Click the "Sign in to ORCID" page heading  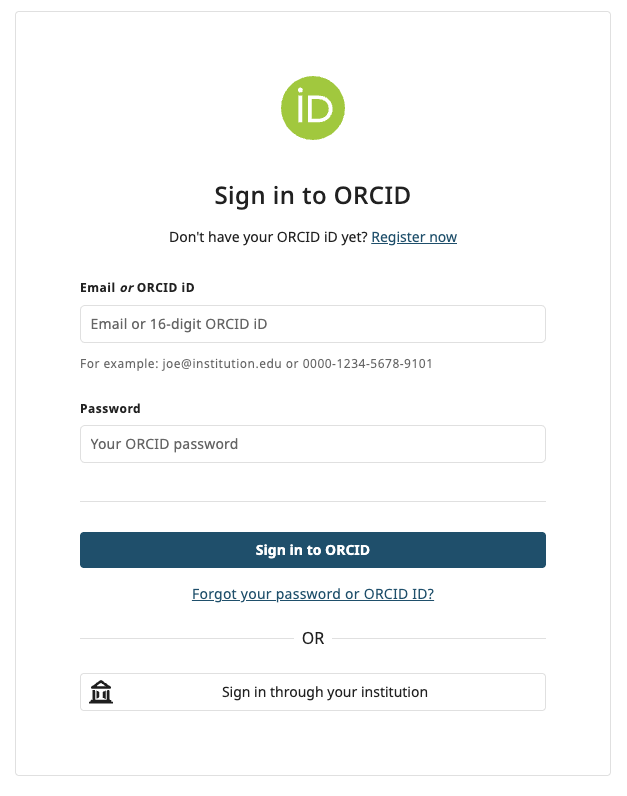point(313,195)
